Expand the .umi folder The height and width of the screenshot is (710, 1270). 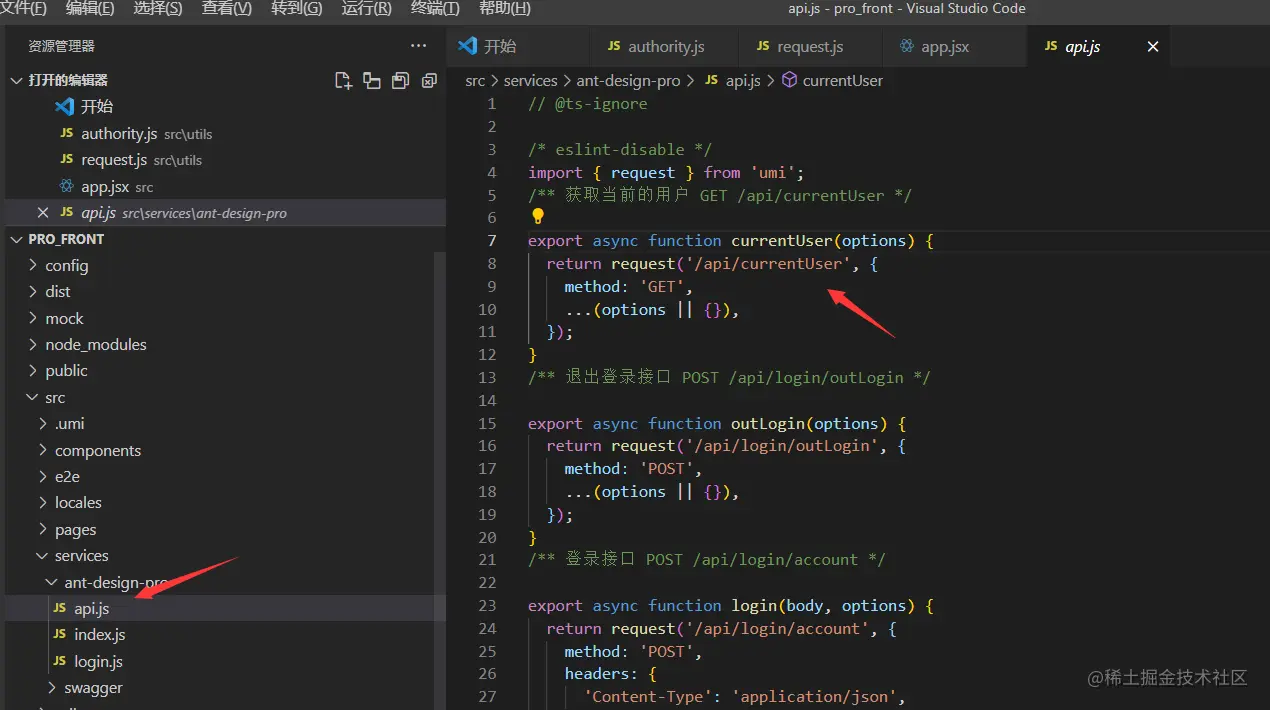click(x=43, y=423)
